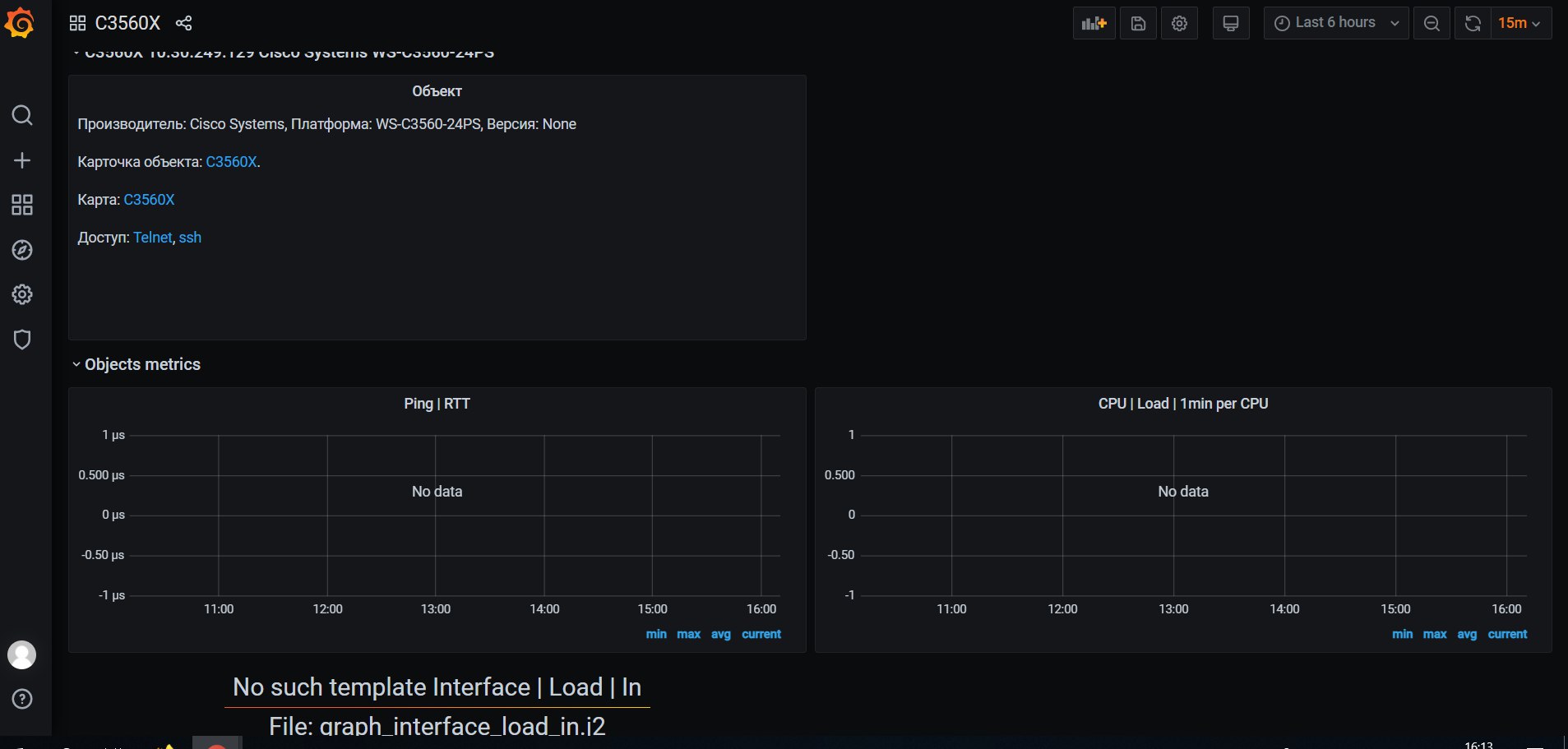Open the C3560X map link
The image size is (1568, 749).
pos(149,200)
